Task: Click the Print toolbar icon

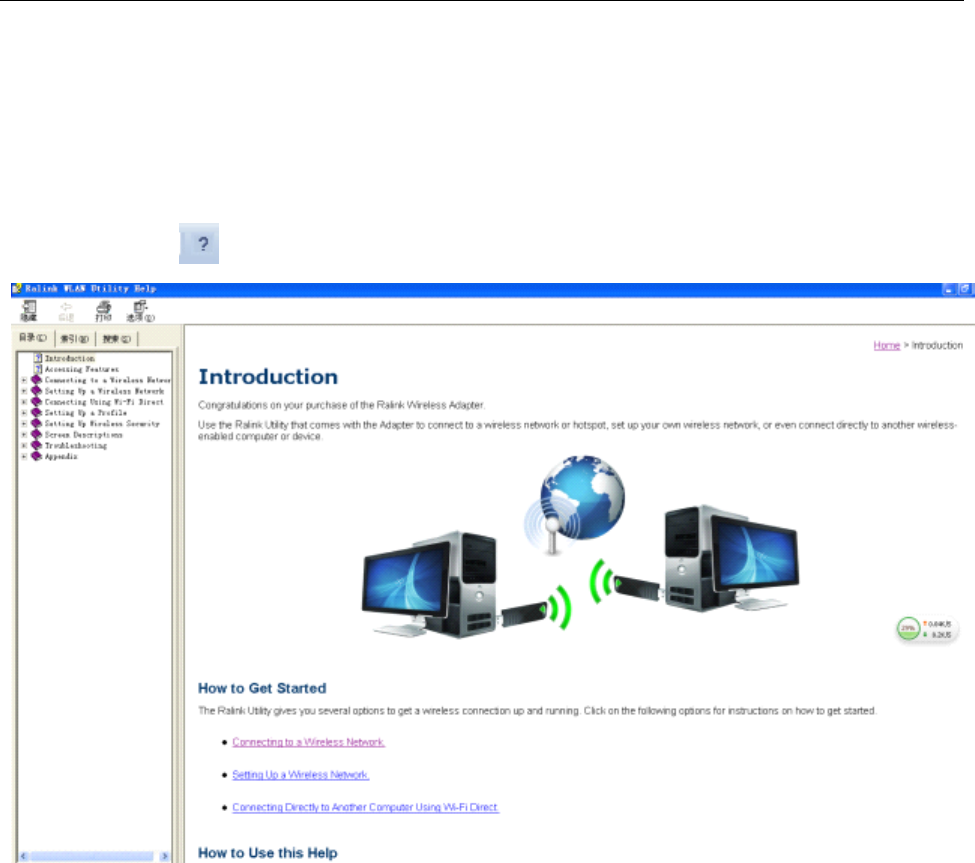Action: click(x=103, y=311)
